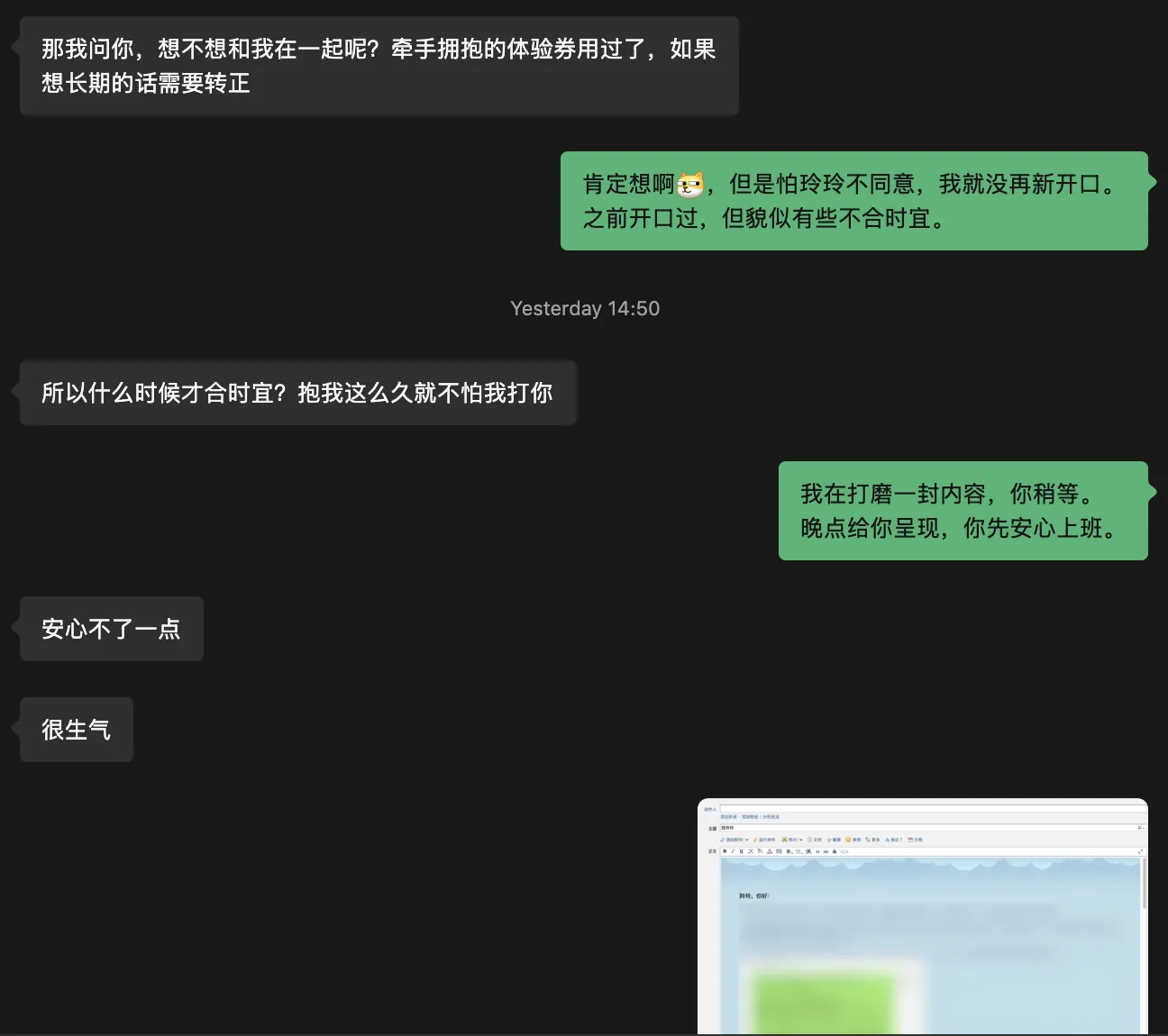Click the 收件人 recipient input field
Viewport: 1168px width, 1036px height.
pyautogui.click(x=901, y=807)
